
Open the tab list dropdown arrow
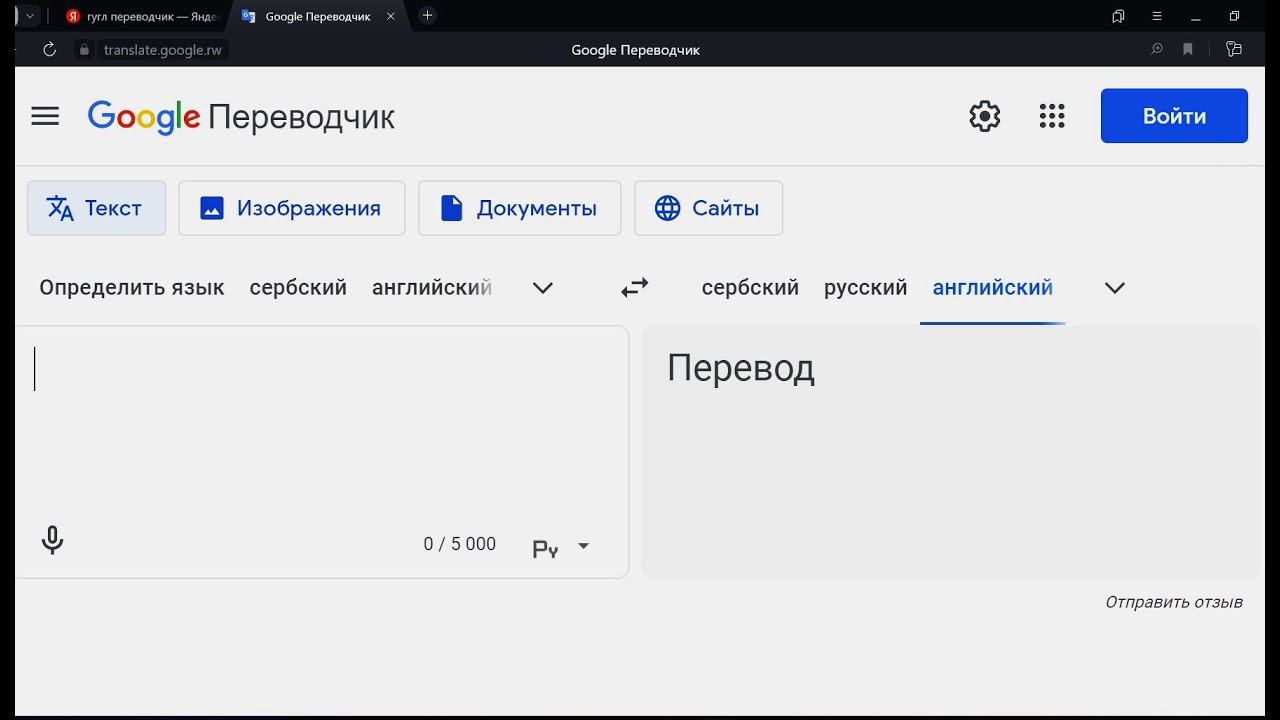tap(30, 16)
